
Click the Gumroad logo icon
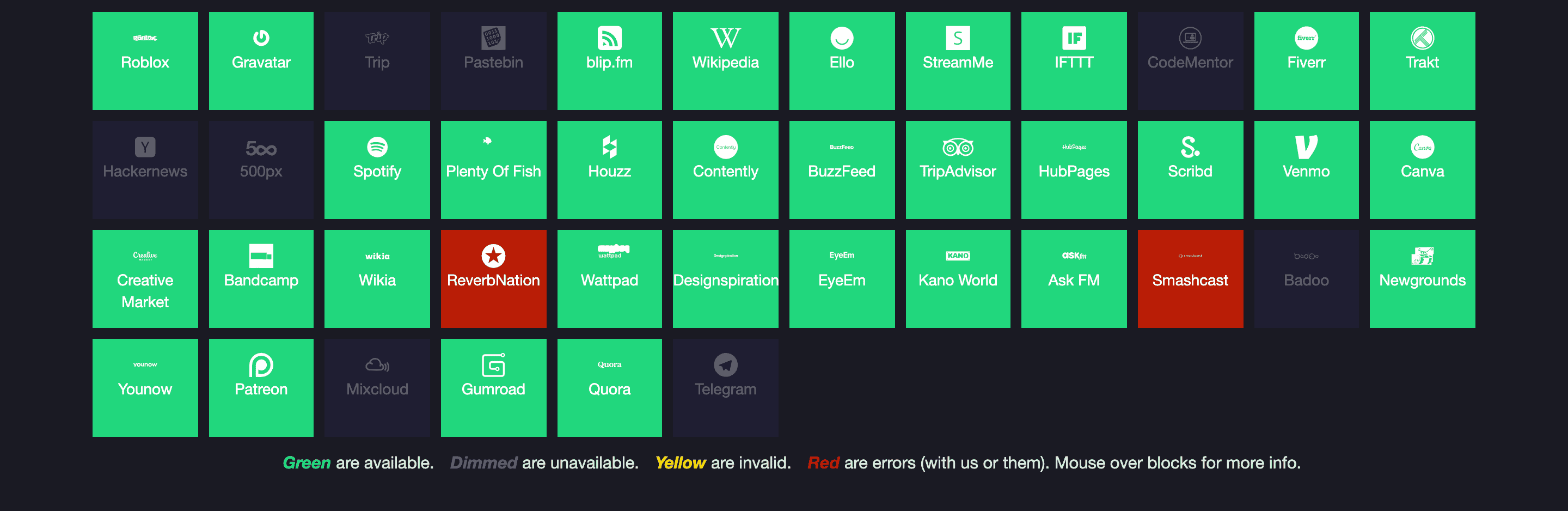click(x=493, y=365)
